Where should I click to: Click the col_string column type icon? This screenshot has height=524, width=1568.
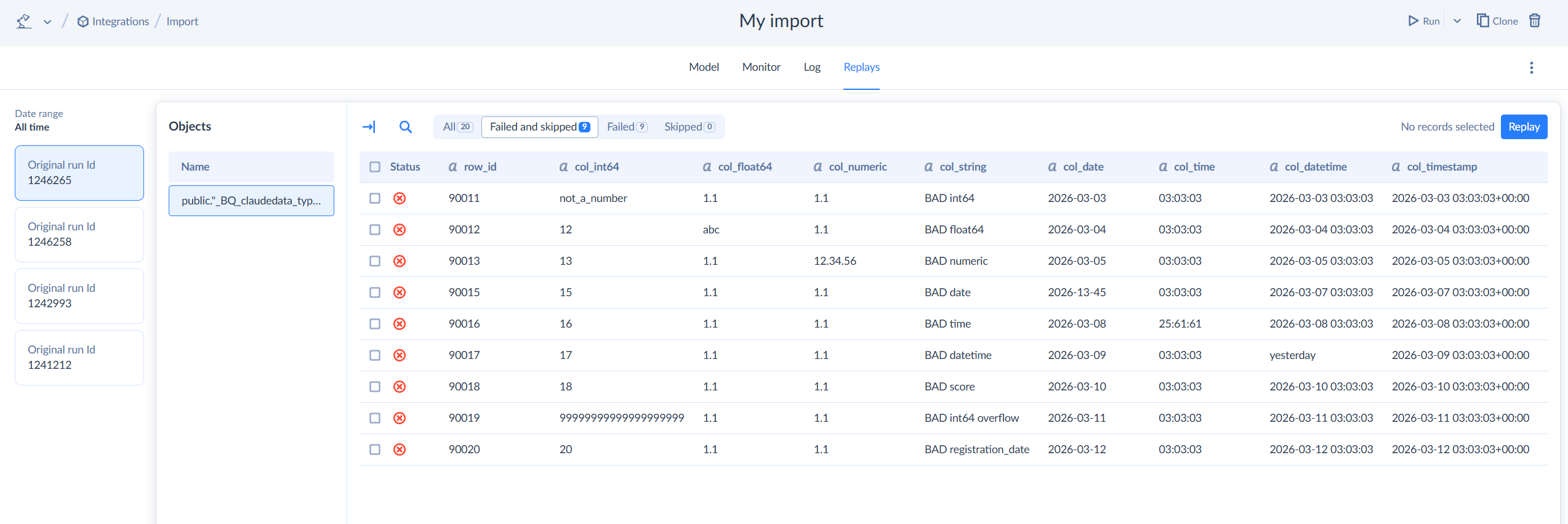[929, 167]
